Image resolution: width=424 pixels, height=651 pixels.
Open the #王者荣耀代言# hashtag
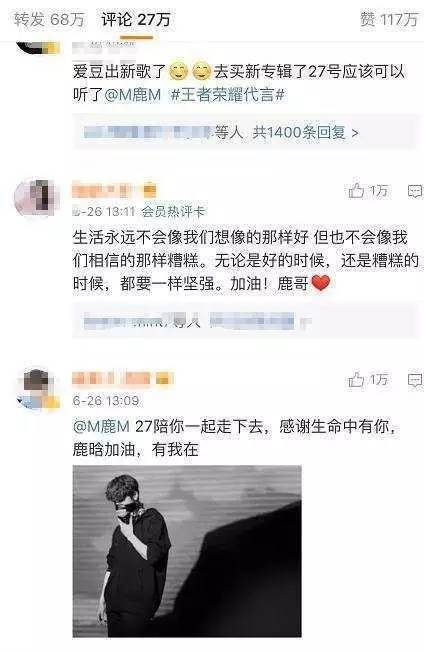(228, 95)
